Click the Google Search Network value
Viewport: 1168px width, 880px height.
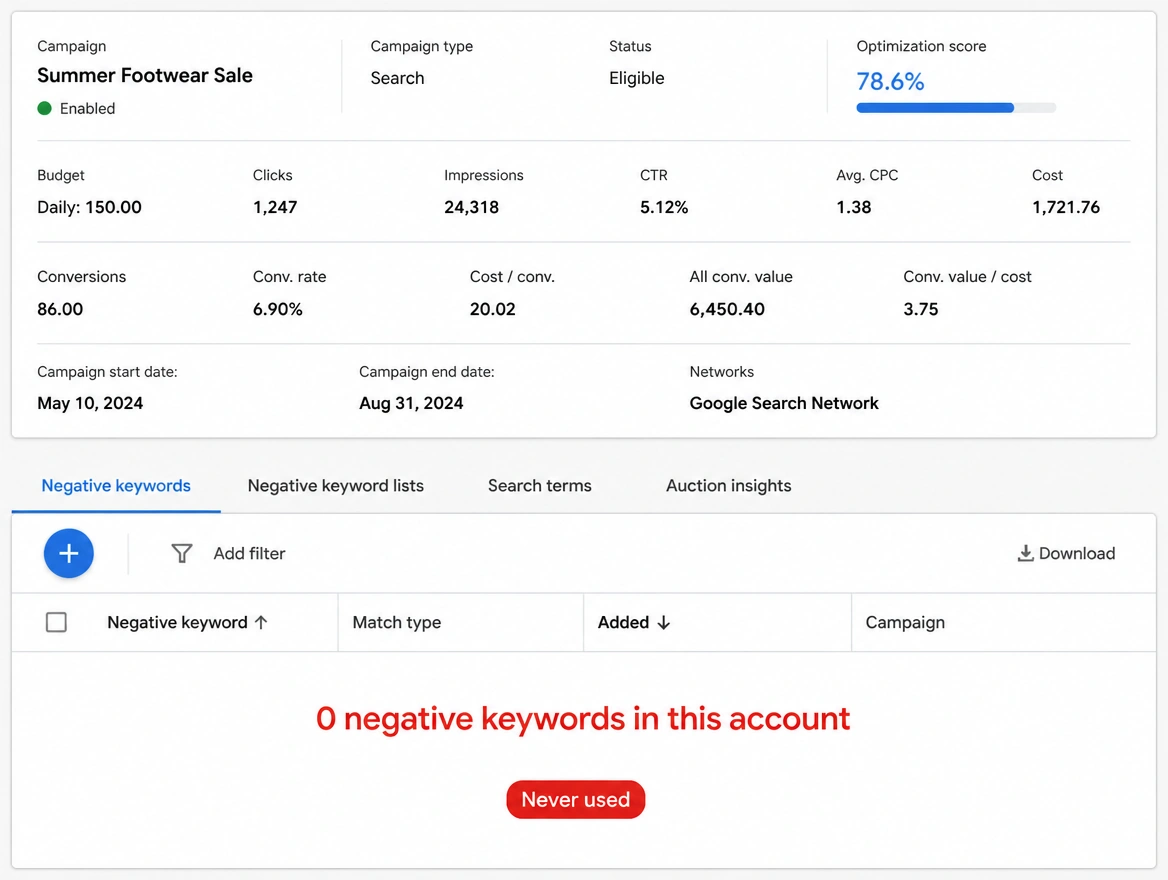(784, 403)
